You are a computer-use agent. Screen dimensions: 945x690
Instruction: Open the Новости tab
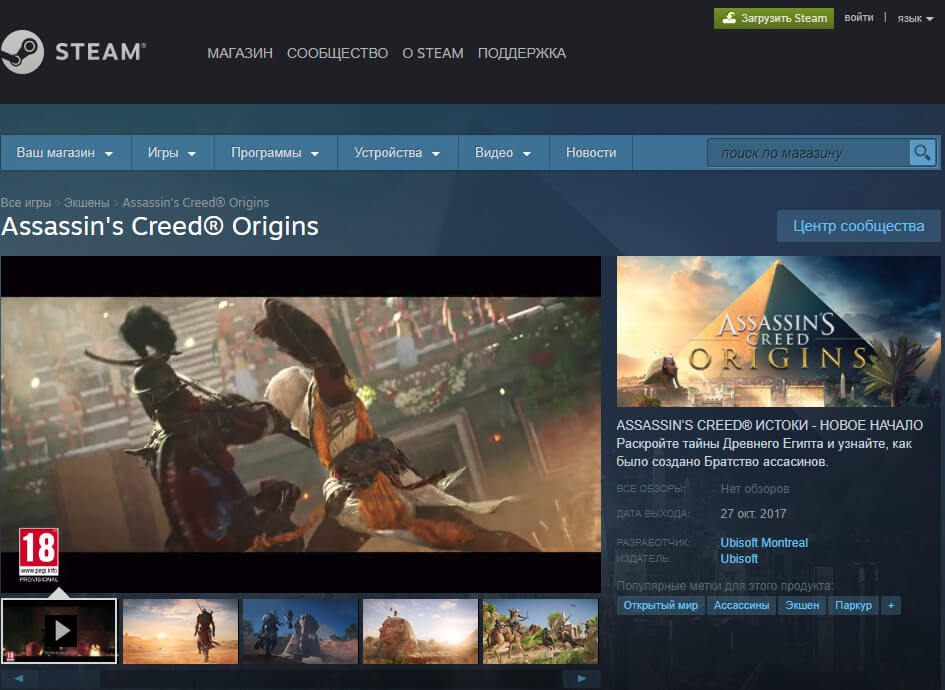[x=591, y=152]
